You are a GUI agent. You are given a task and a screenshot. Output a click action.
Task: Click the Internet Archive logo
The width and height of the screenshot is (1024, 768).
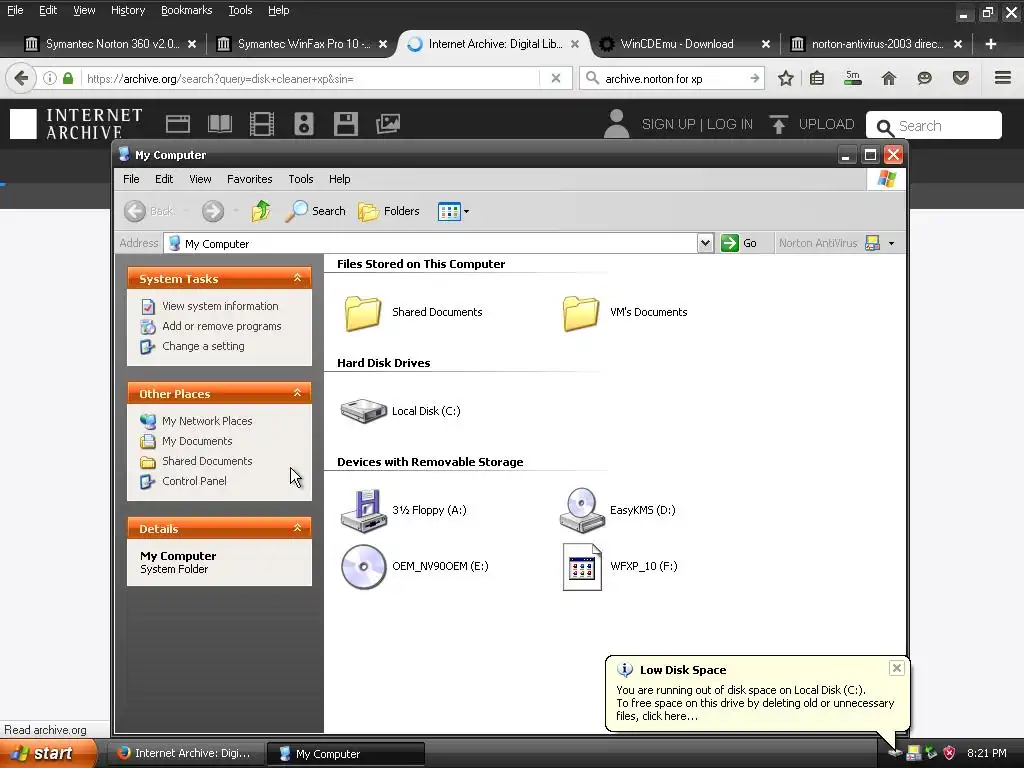[76, 124]
